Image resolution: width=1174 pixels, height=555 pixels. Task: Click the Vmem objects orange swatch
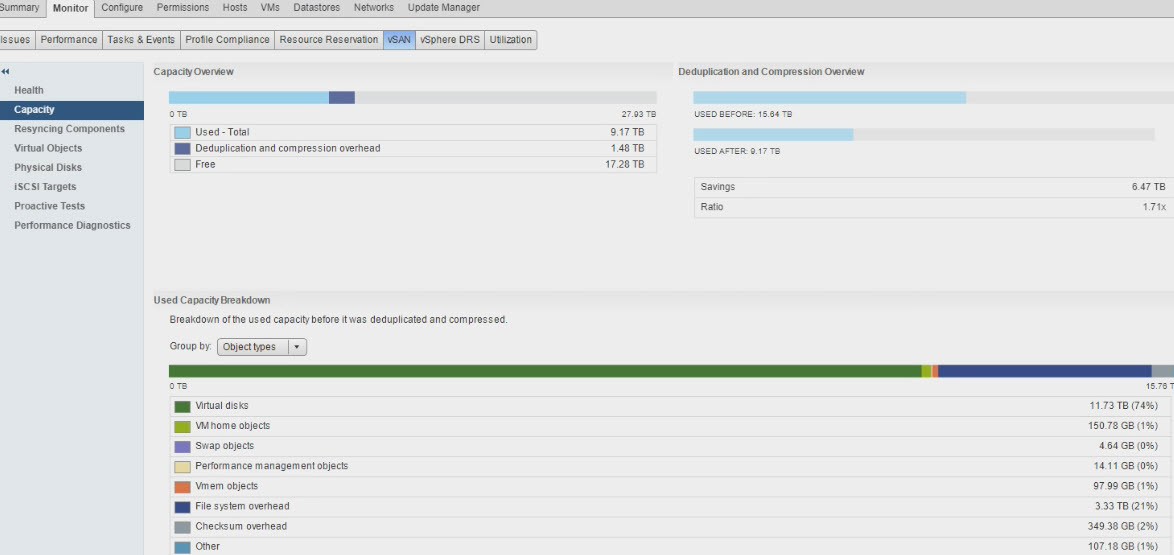pos(182,487)
